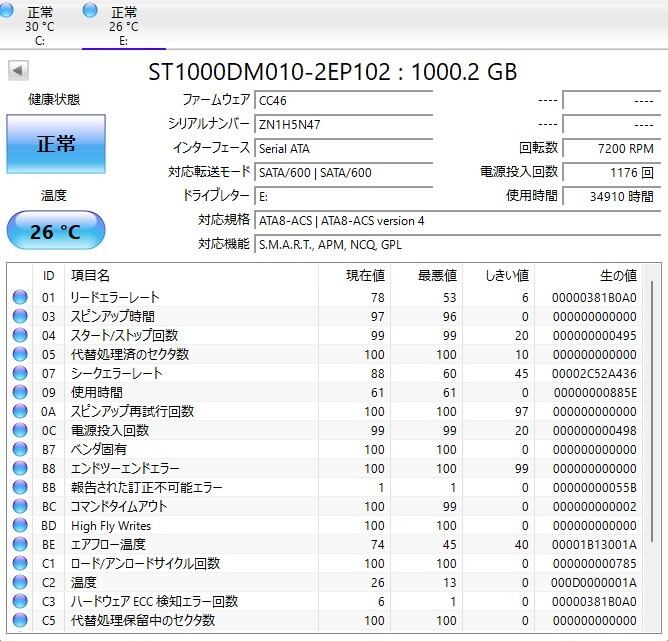Click the 電源投入回数 field showing 1176 回
The width and height of the screenshot is (668, 641).
[x=610, y=172]
